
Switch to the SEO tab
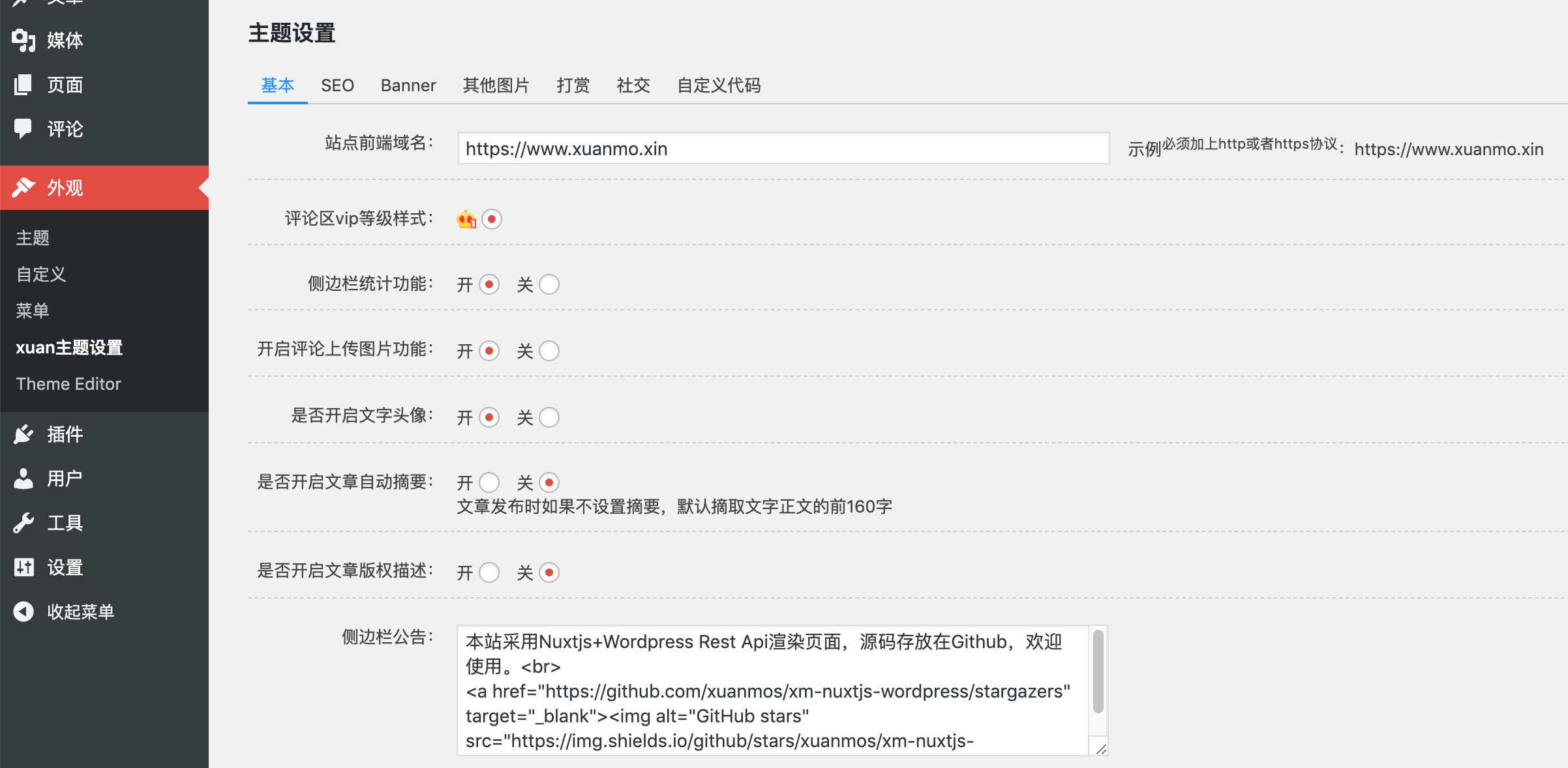point(337,85)
